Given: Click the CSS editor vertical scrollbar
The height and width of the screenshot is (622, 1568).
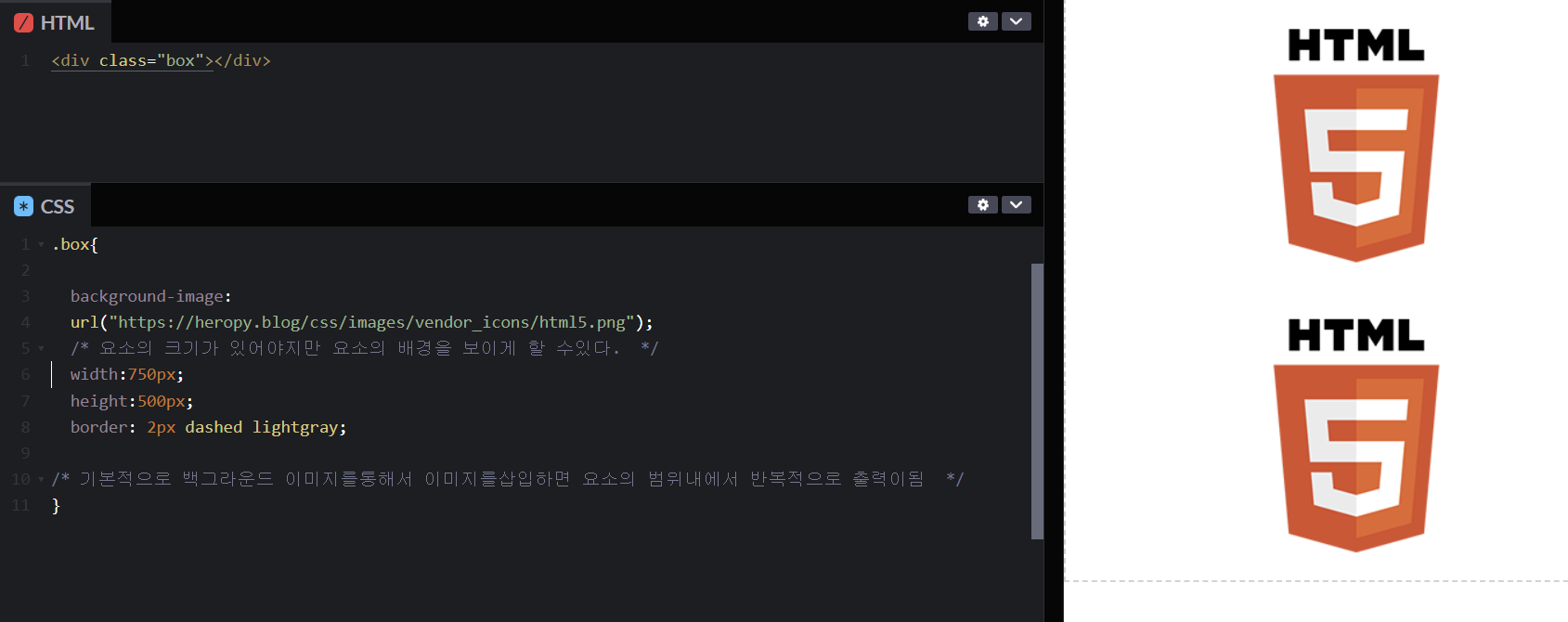Looking at the screenshot, I should pyautogui.click(x=1037, y=401).
